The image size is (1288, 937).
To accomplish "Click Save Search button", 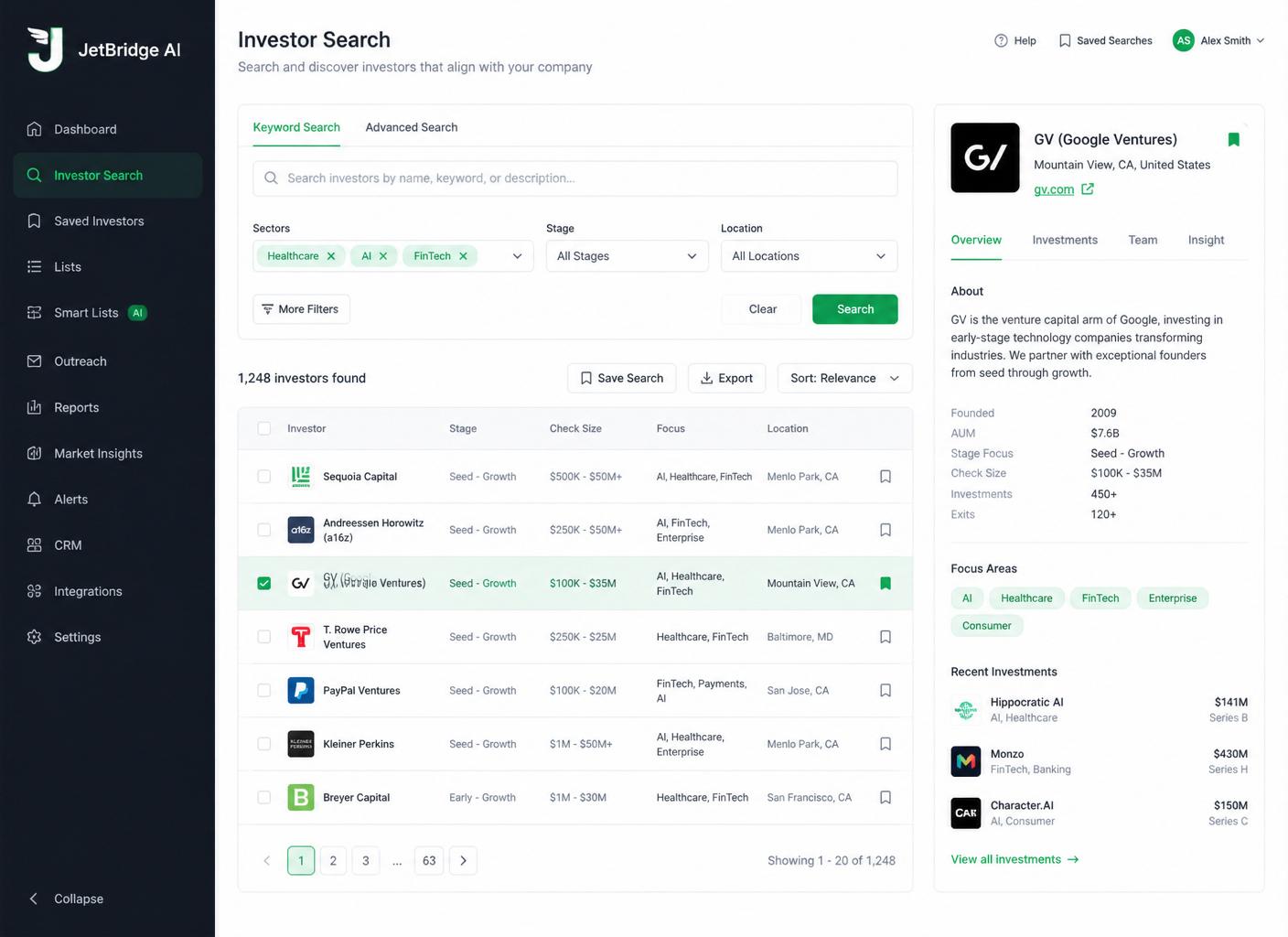I will click(x=622, y=378).
